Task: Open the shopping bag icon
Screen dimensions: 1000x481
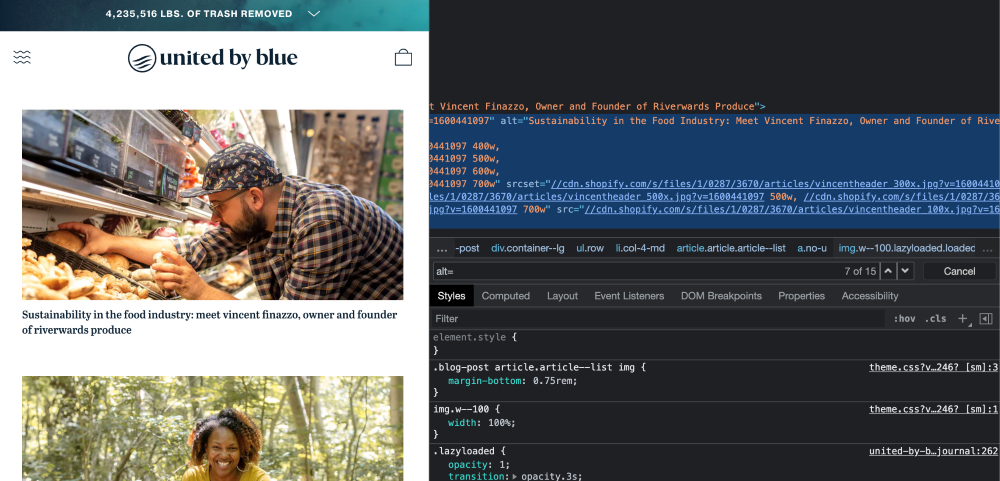Action: [x=403, y=57]
